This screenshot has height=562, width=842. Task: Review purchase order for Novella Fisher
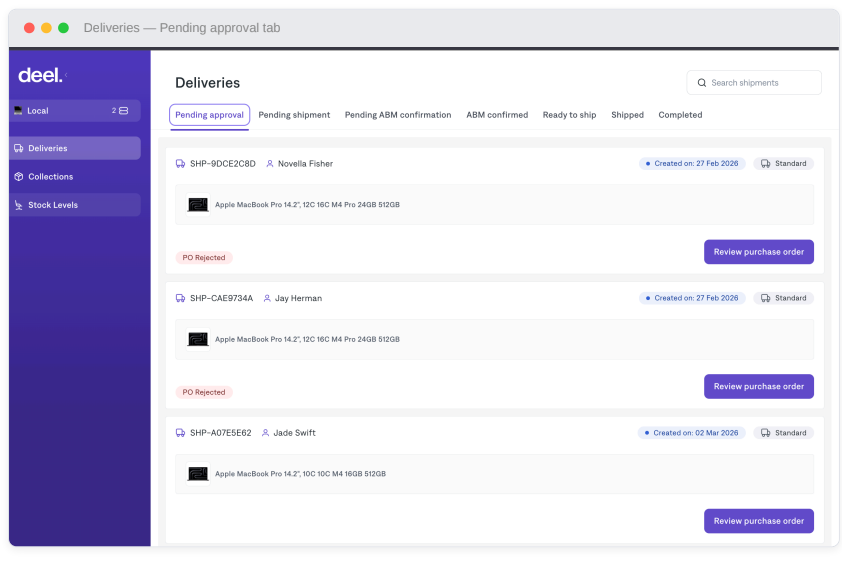coord(758,252)
